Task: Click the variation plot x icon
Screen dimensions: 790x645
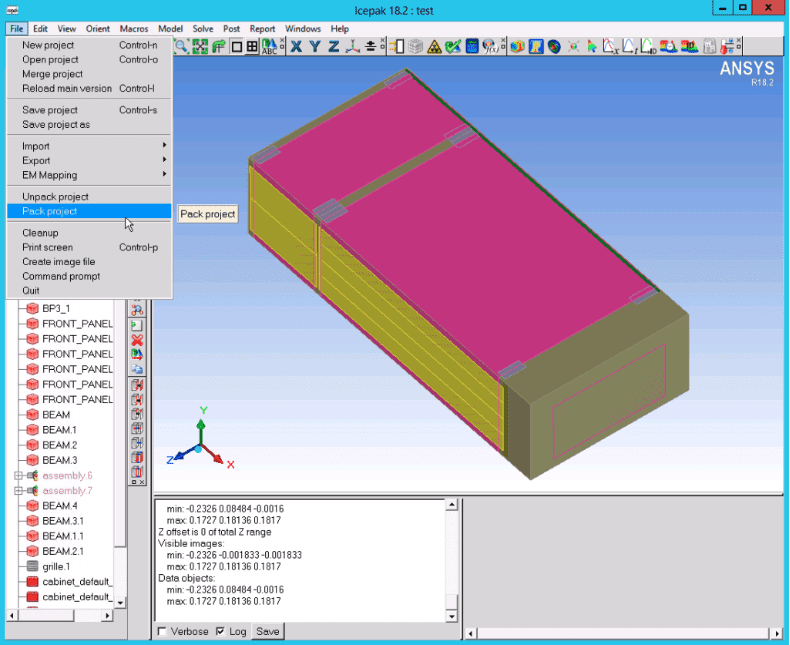Action: point(611,47)
